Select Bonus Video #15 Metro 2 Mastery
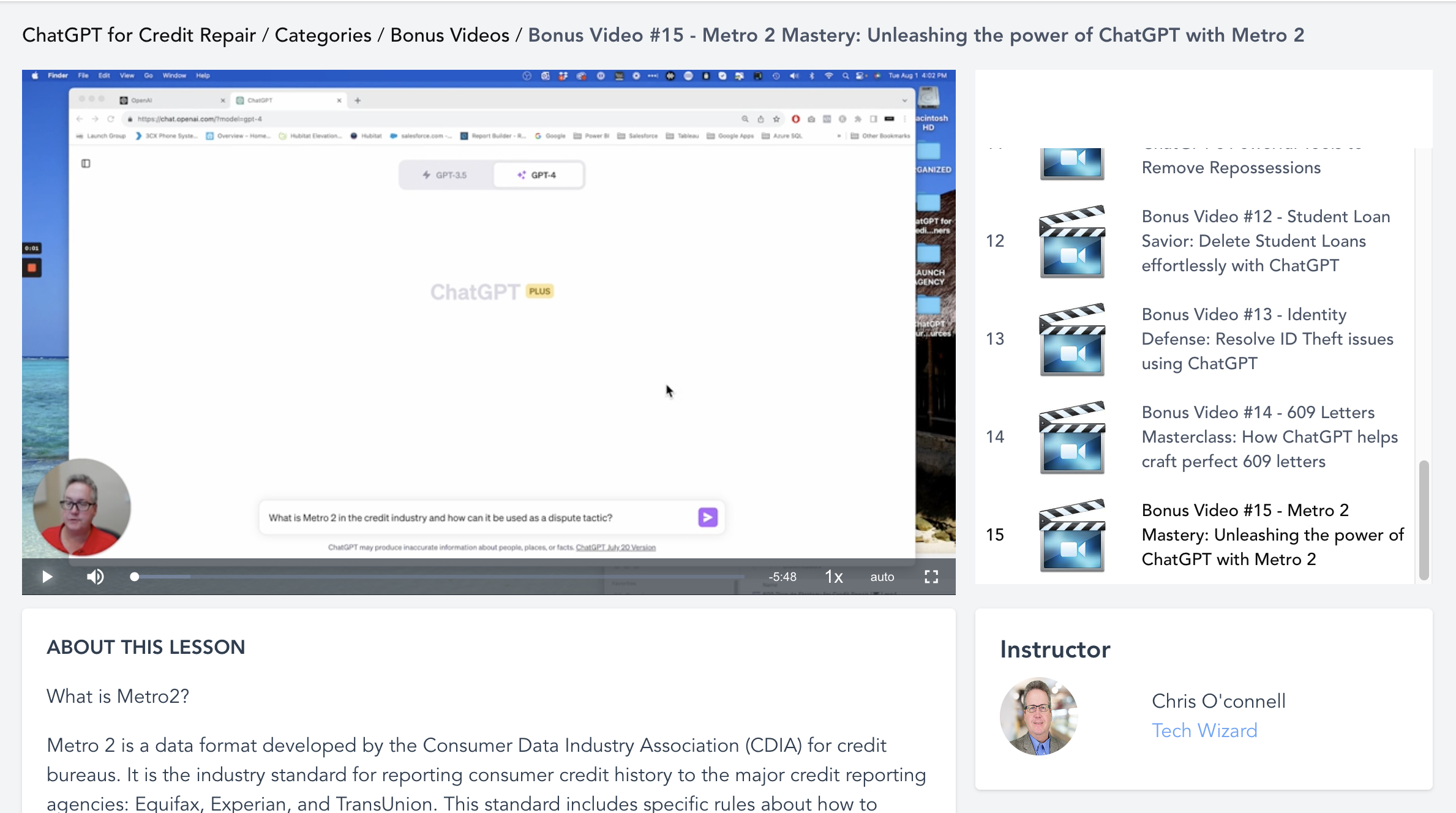1456x813 pixels. point(1273,534)
